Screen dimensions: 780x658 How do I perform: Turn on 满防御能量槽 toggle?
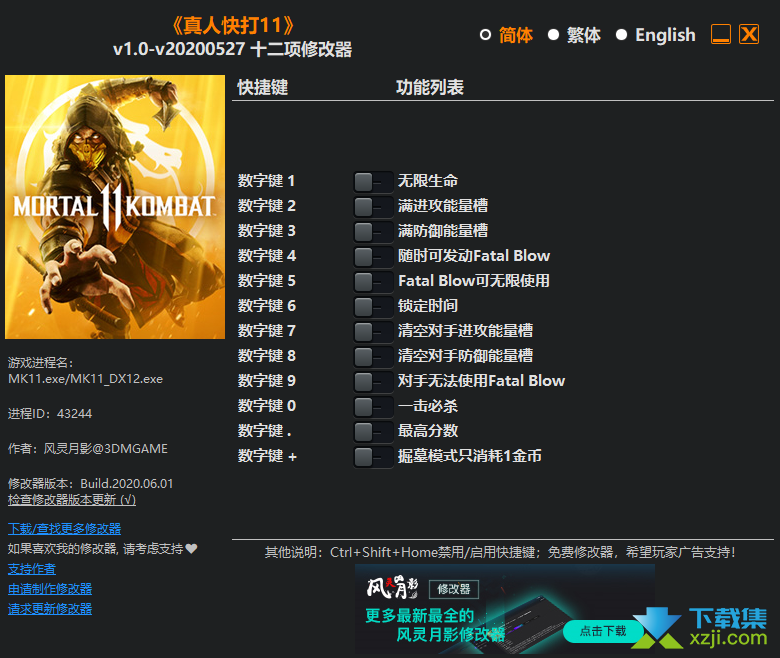click(373, 231)
